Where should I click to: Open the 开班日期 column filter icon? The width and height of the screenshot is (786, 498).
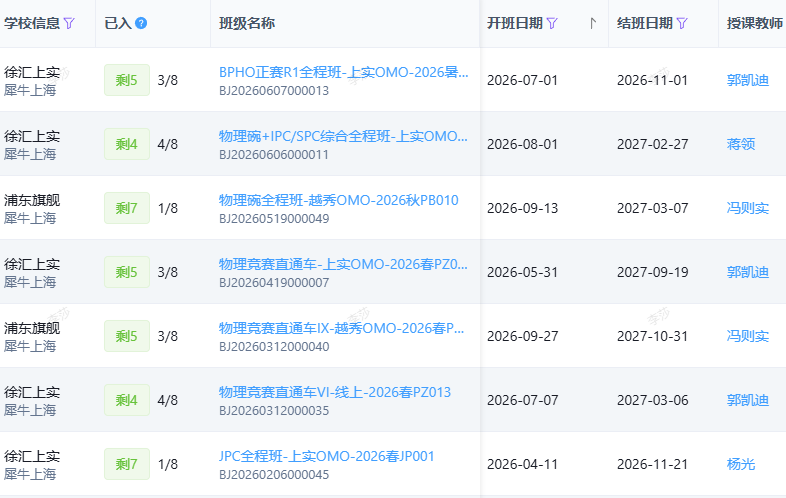552,23
